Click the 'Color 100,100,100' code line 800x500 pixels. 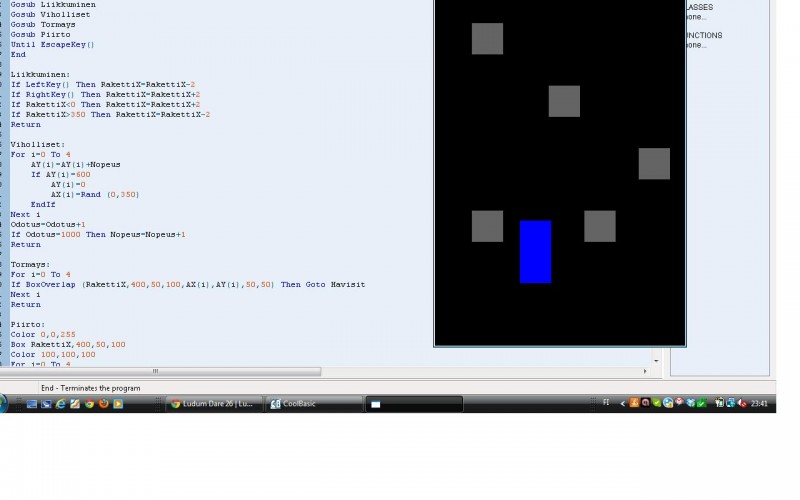pyautogui.click(x=53, y=355)
